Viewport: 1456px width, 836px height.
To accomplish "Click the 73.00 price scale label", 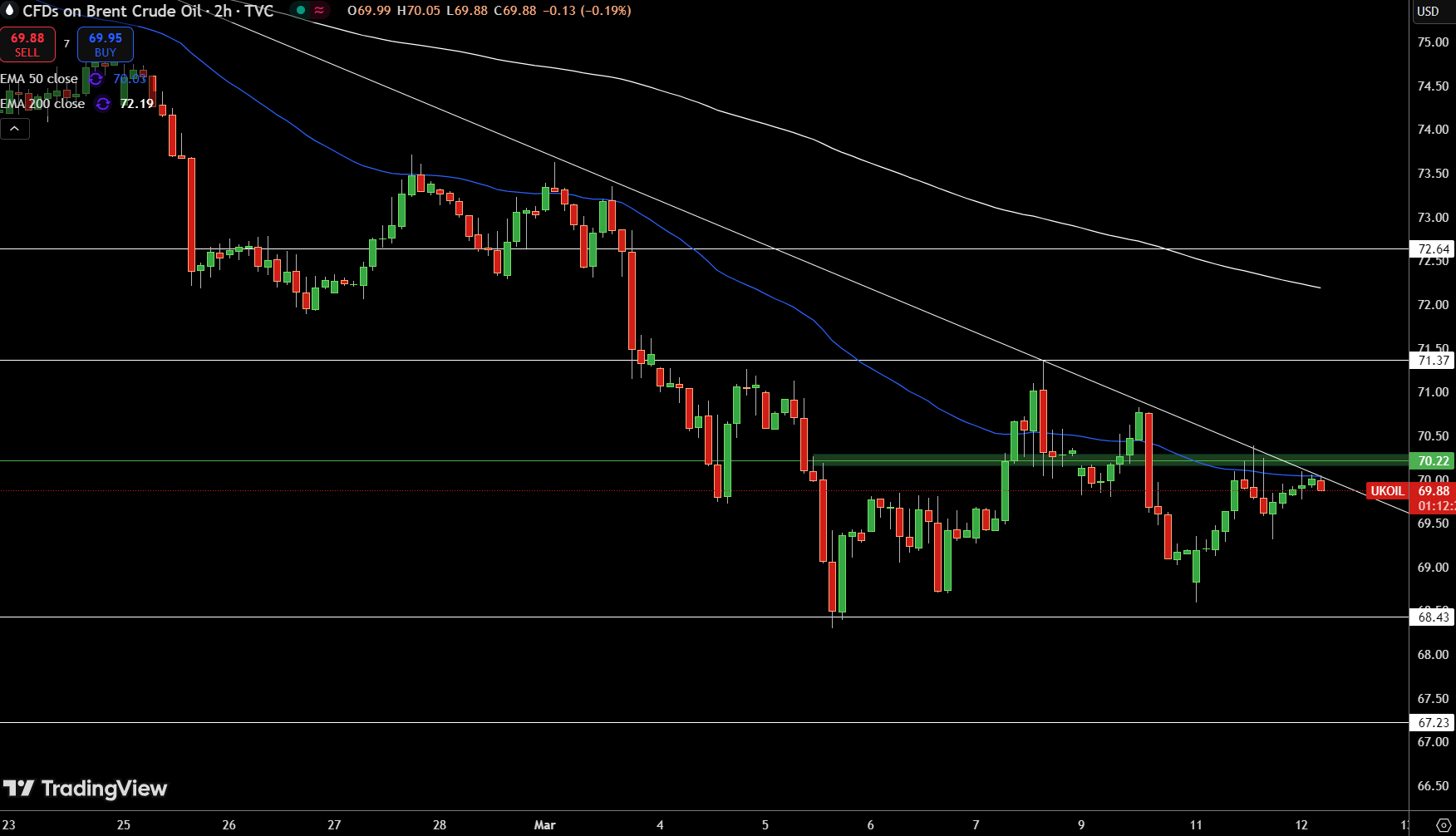I will (1433, 218).
